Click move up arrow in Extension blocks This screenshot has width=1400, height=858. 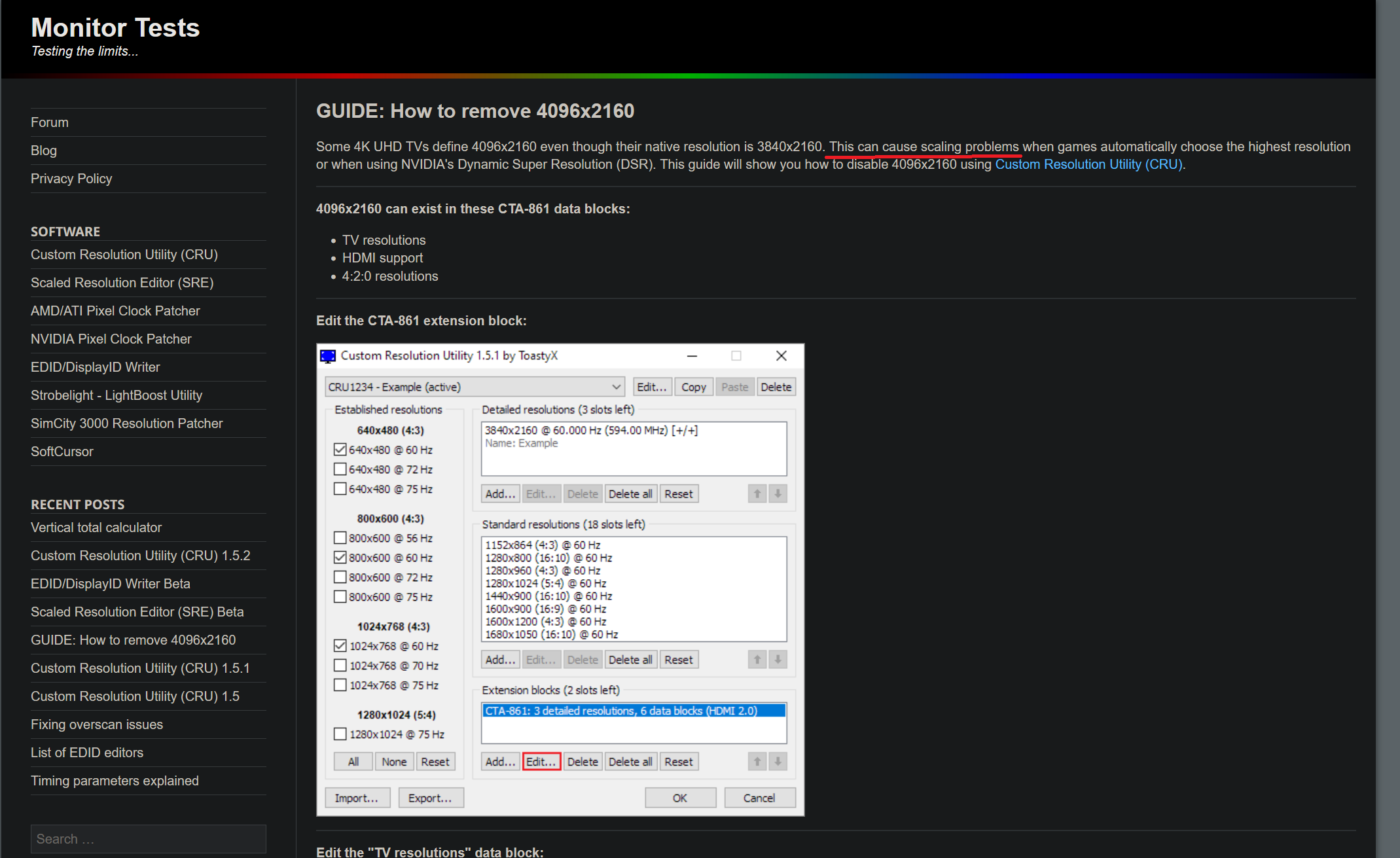757,762
